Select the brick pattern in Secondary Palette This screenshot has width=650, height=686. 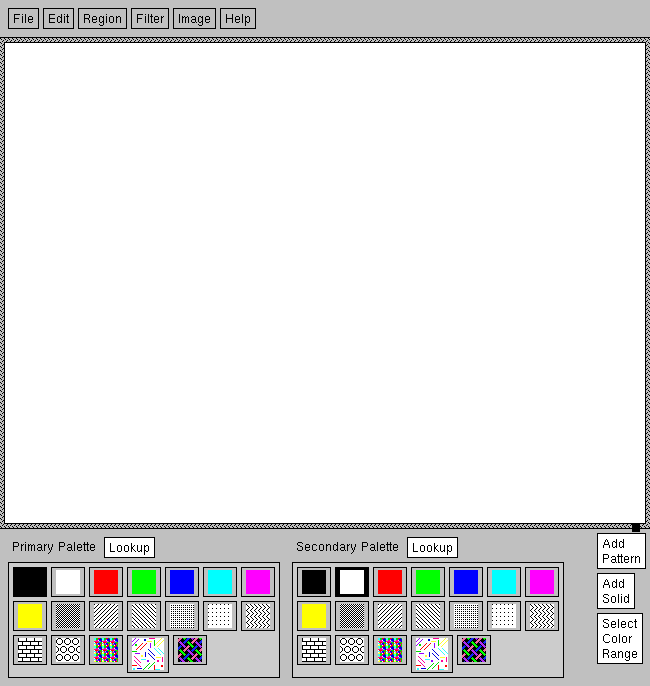(x=314, y=650)
